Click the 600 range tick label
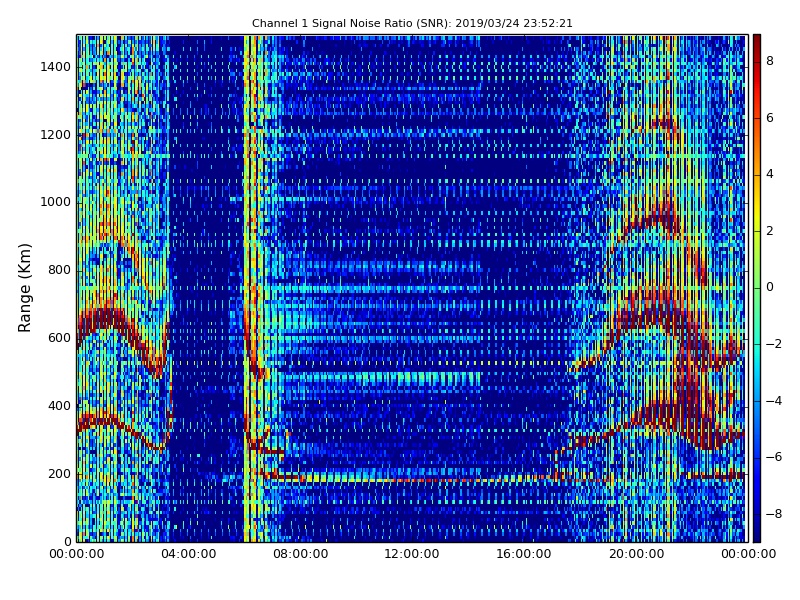Image resolution: width=800 pixels, height=600 pixels. click(59, 338)
